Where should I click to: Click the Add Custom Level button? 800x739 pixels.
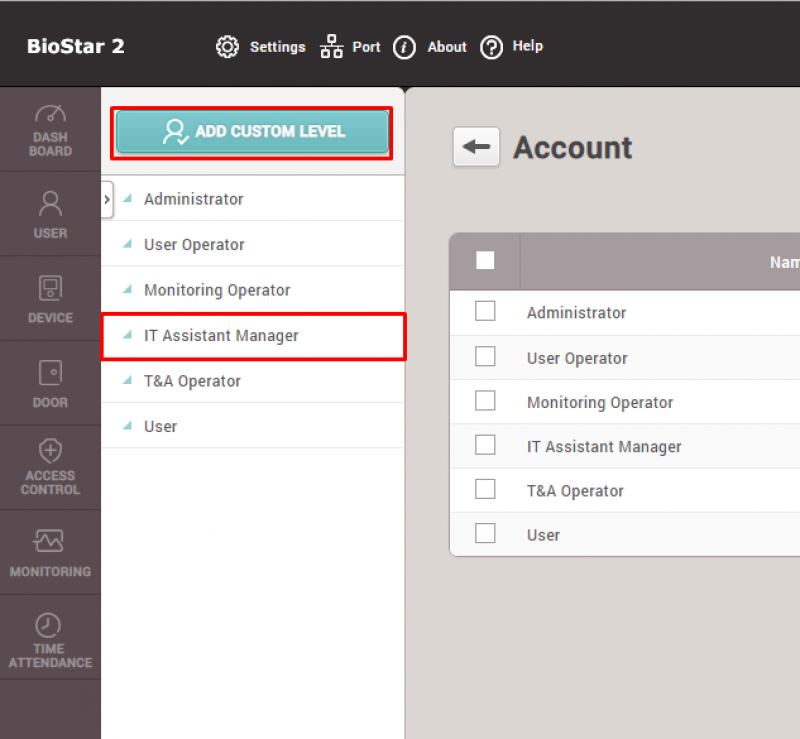pyautogui.click(x=252, y=132)
